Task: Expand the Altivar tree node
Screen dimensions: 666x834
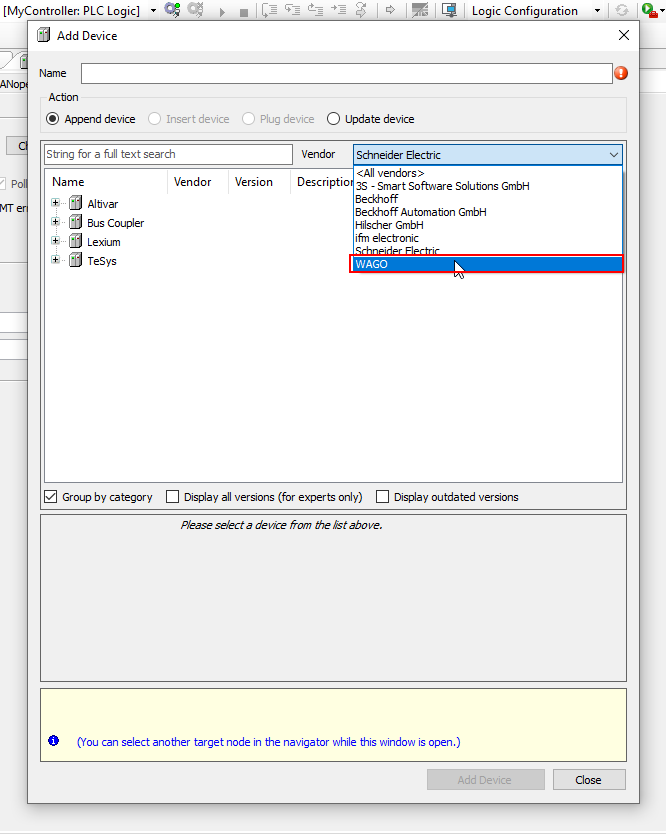Action: pyautogui.click(x=55, y=203)
